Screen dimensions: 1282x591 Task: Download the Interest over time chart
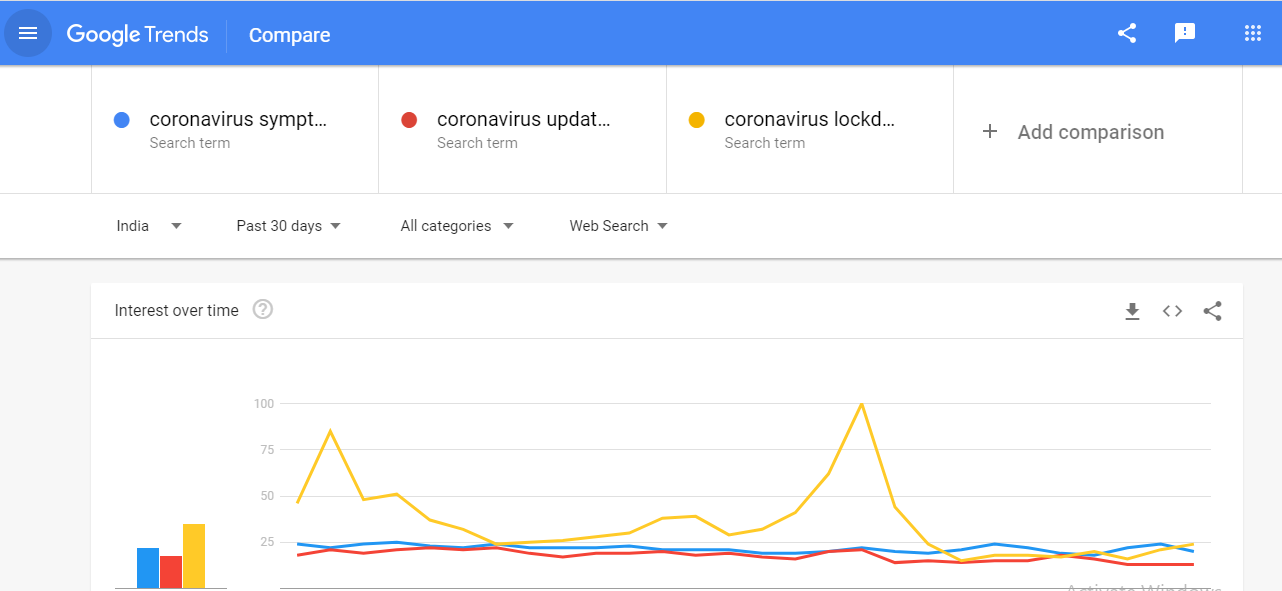pos(1132,311)
